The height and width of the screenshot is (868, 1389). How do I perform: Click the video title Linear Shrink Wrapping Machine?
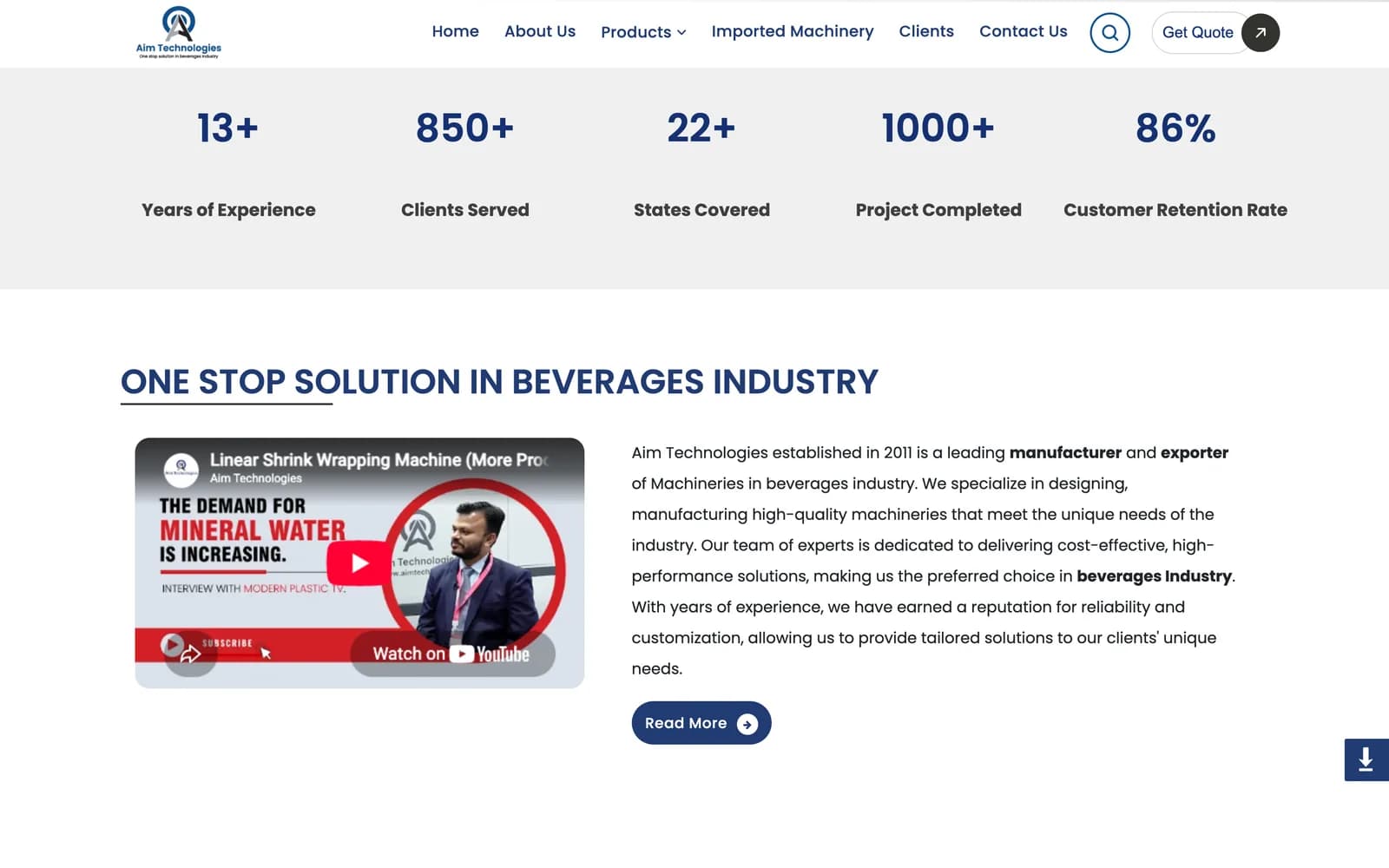379,460
